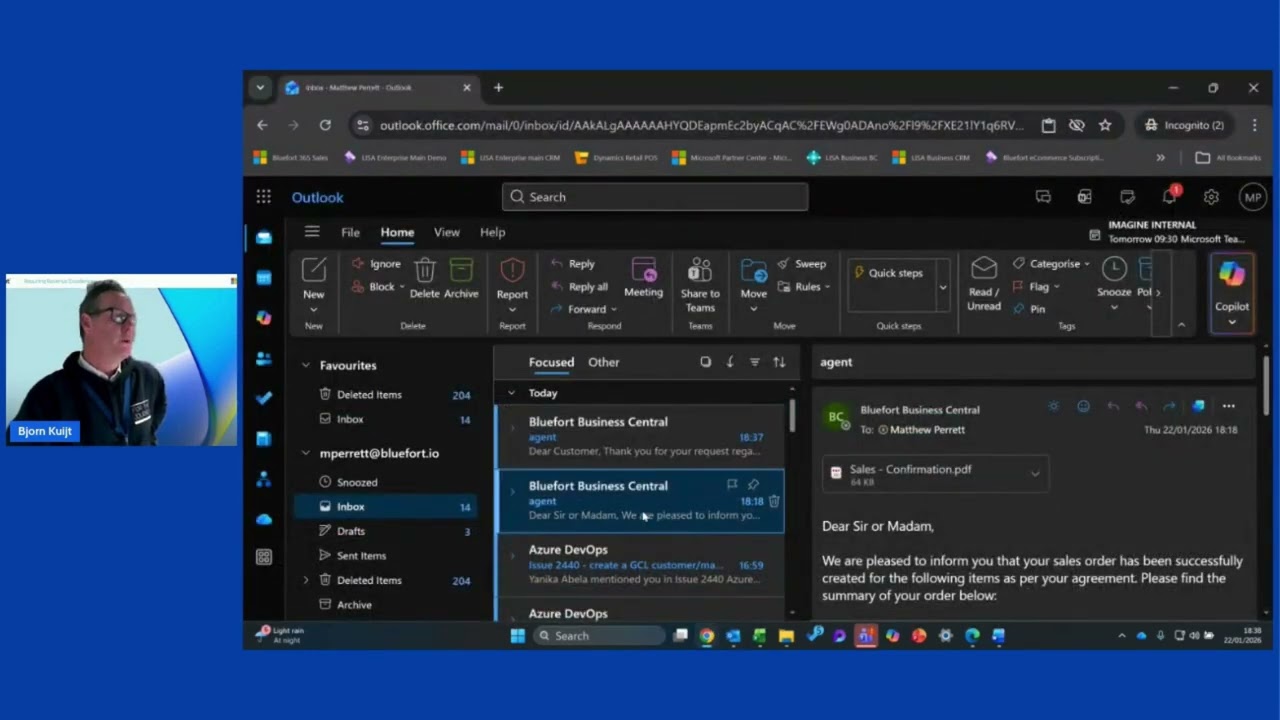Viewport: 1280px width, 720px height.
Task: Click Sweep in the Move group
Action: (802, 264)
